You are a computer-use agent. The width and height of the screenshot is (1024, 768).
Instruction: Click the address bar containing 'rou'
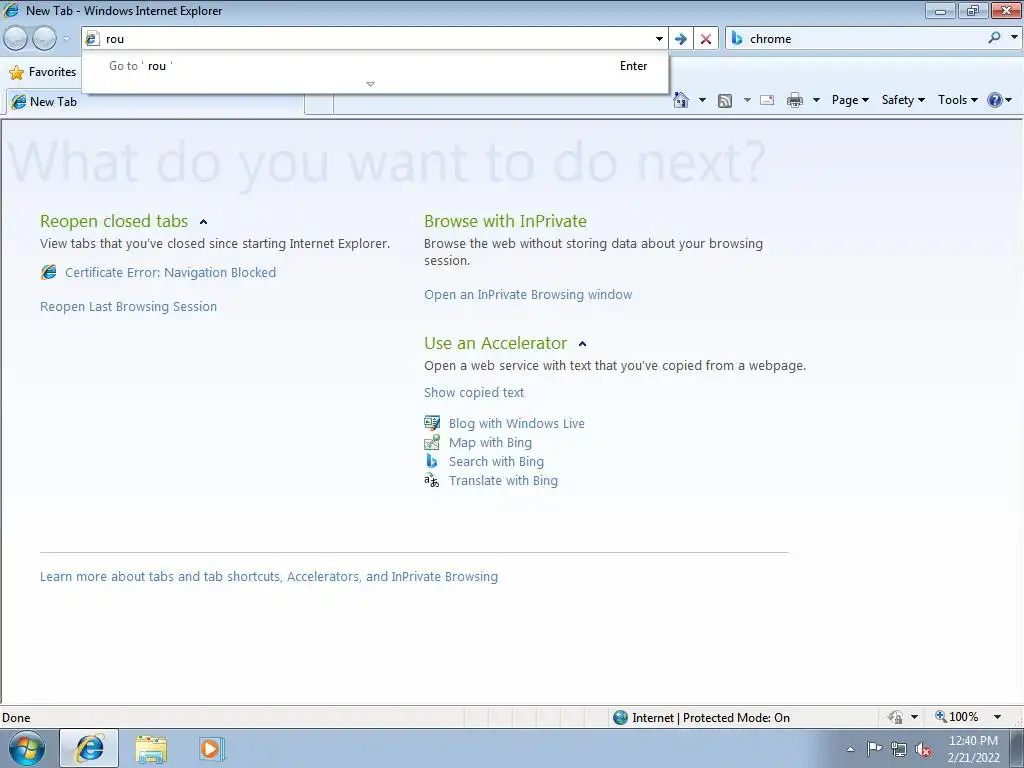click(x=375, y=39)
